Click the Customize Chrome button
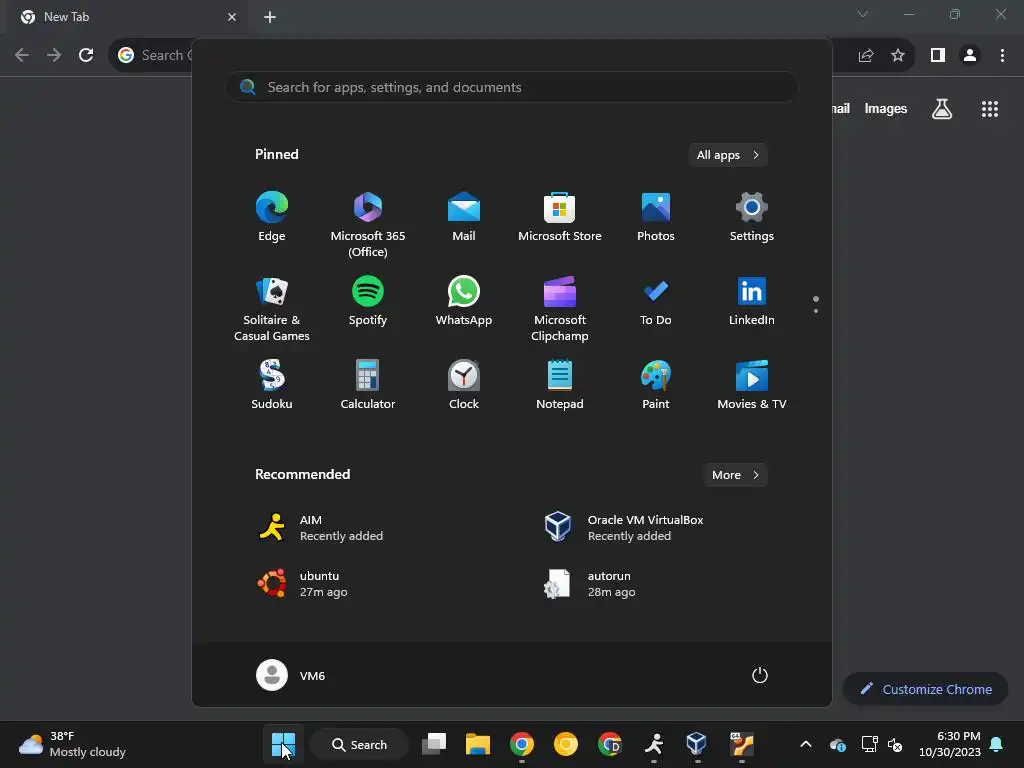Screen dimensions: 1024x768 tap(925, 689)
